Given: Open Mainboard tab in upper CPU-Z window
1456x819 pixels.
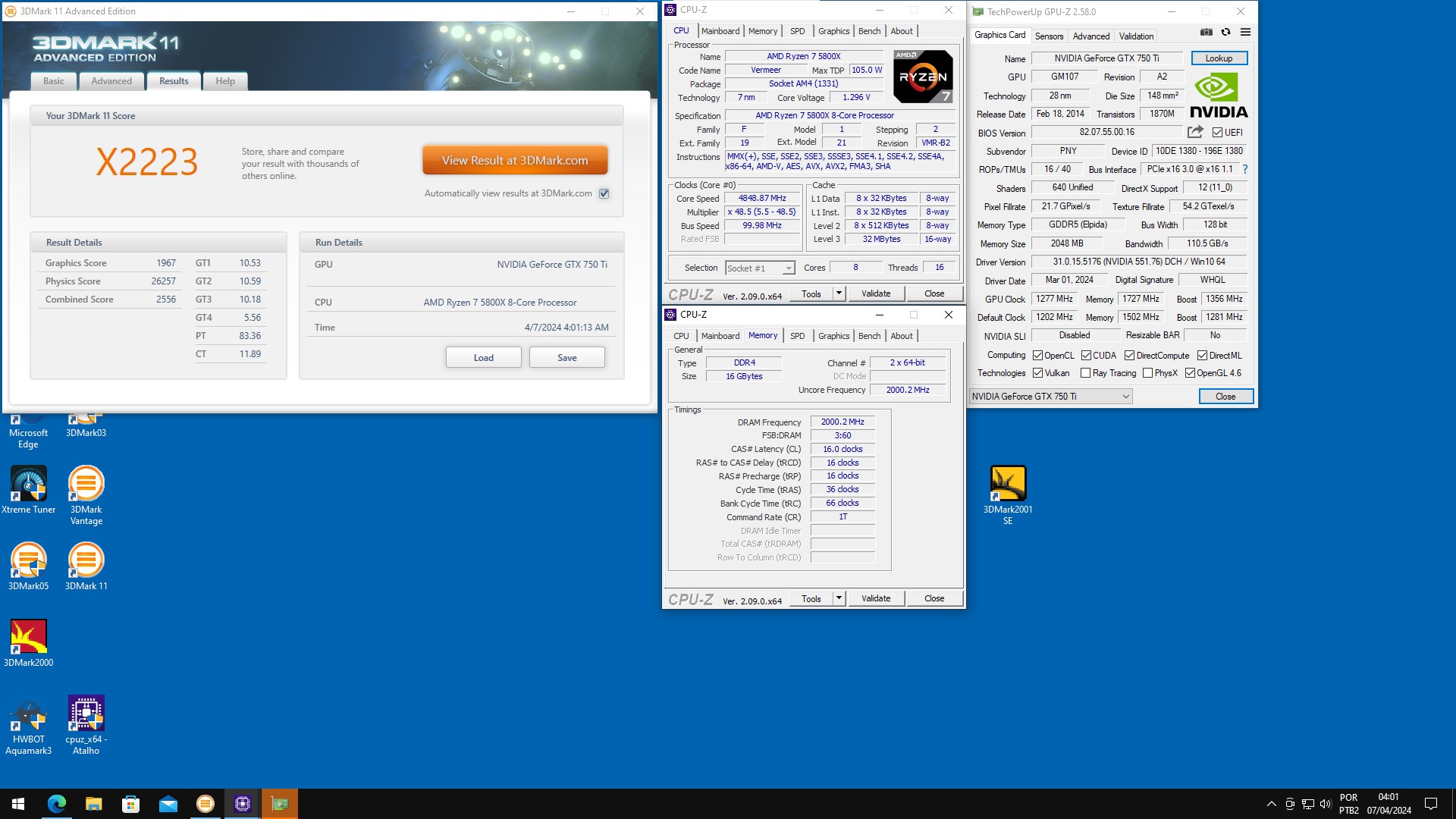Looking at the screenshot, I should click(x=720, y=31).
